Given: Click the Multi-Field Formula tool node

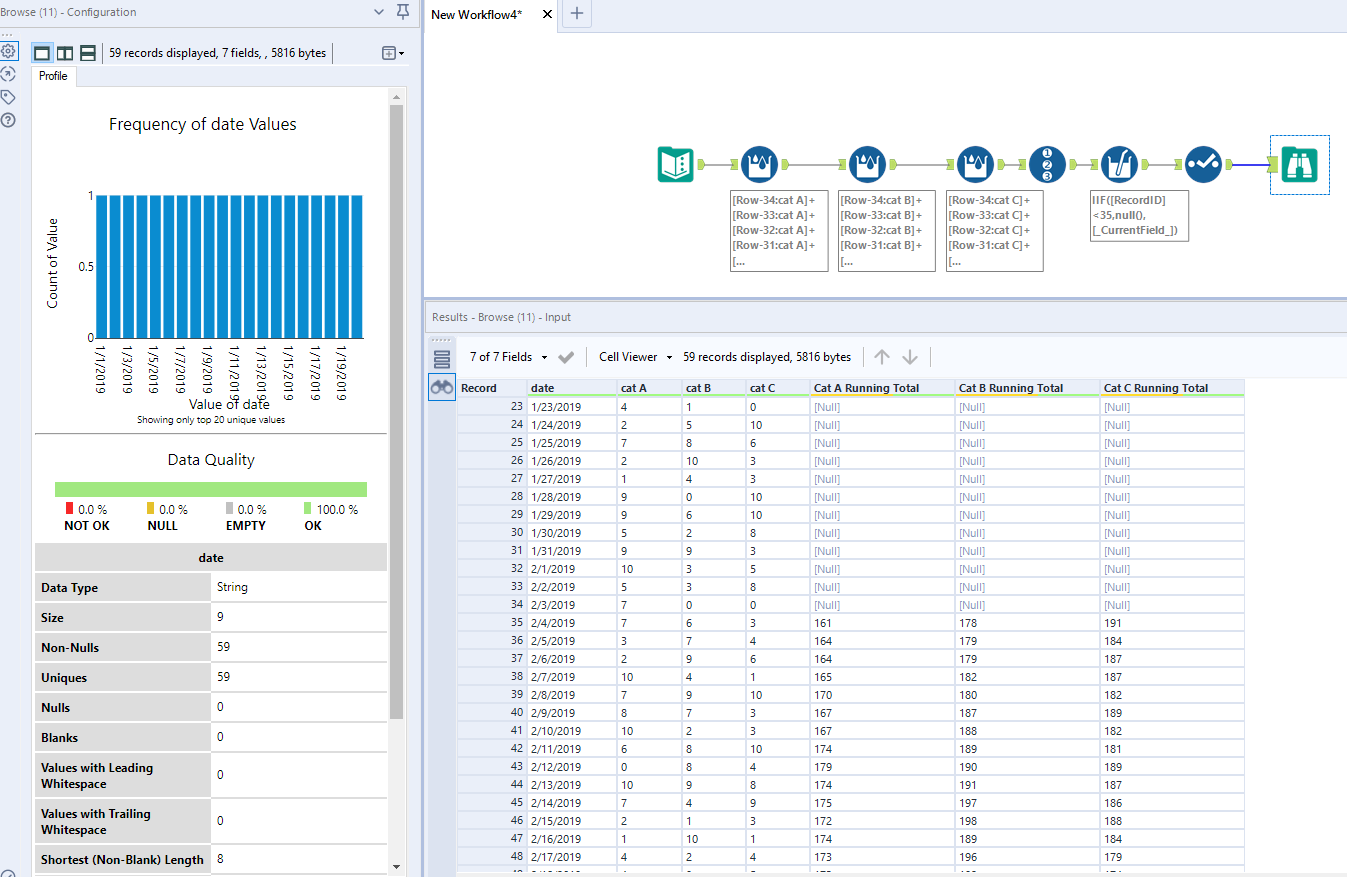Looking at the screenshot, I should point(1119,164).
